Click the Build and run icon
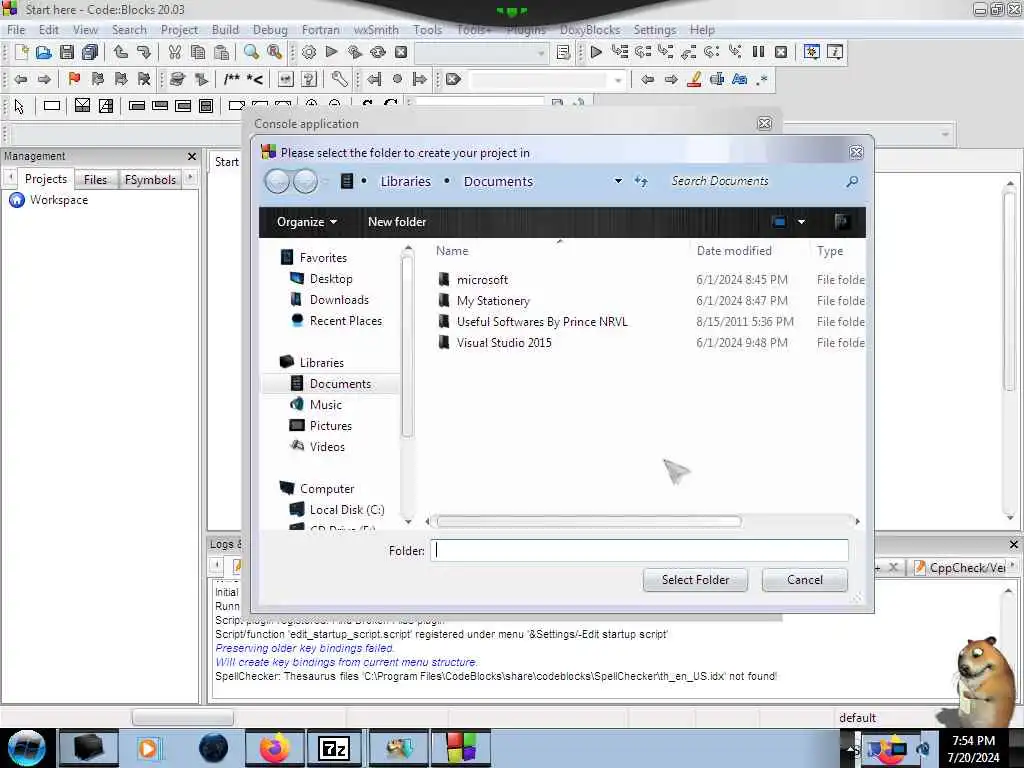 tap(355, 52)
